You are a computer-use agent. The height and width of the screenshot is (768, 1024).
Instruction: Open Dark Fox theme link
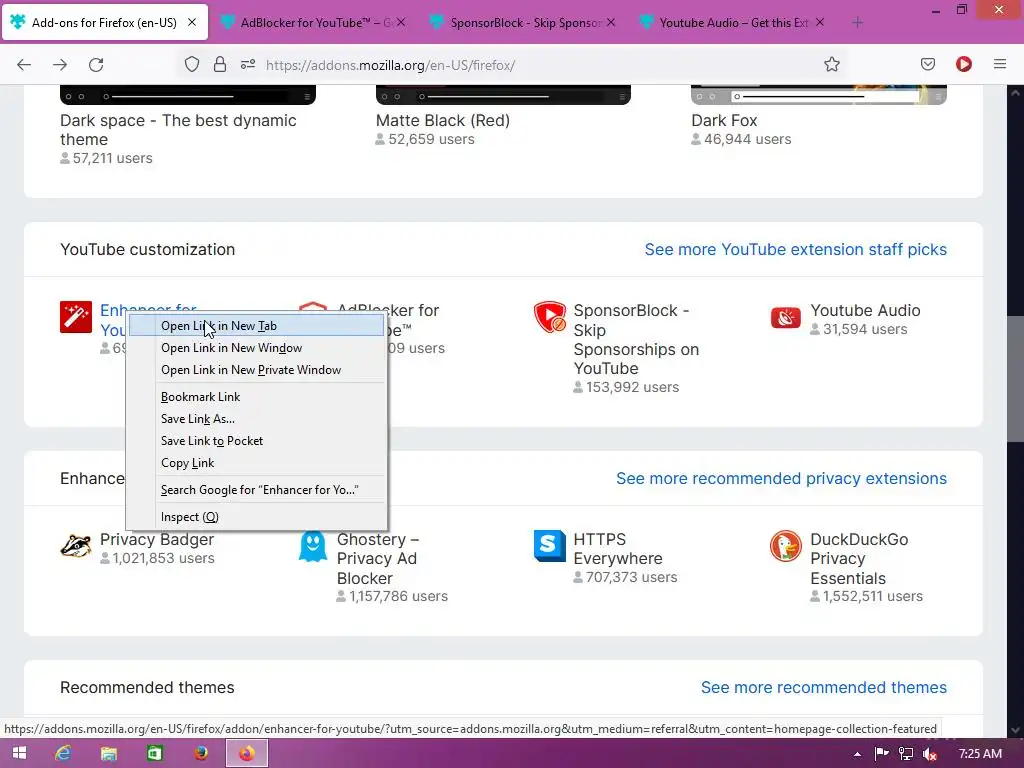click(x=724, y=121)
